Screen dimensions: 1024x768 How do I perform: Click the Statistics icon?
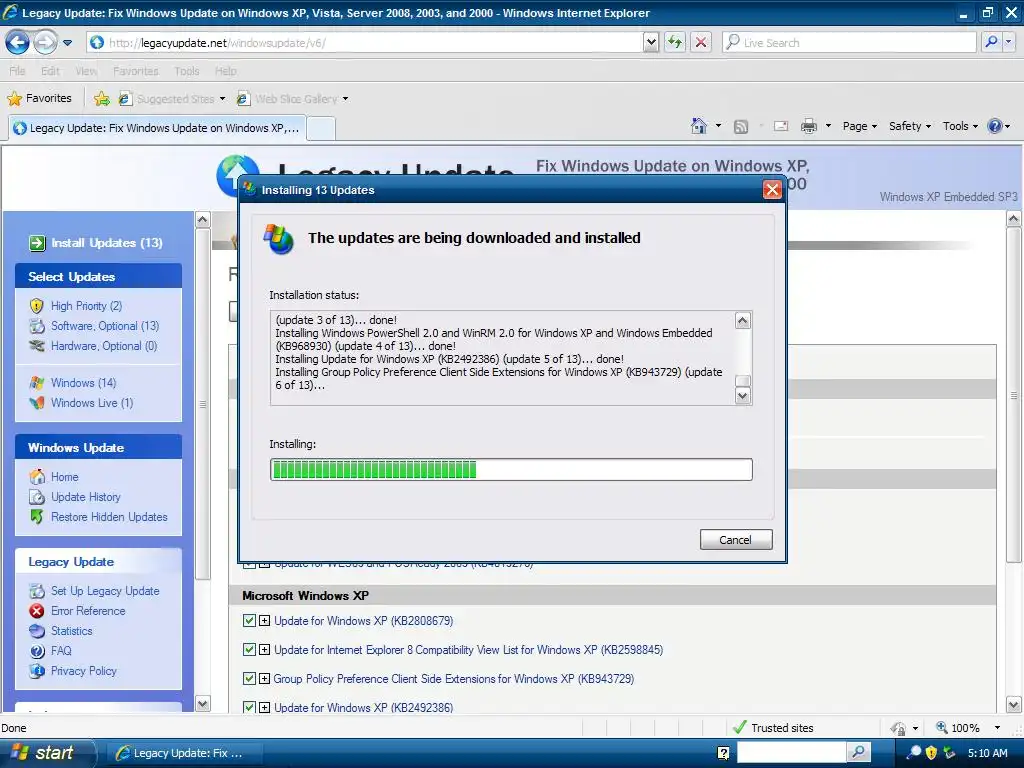[x=37, y=631]
